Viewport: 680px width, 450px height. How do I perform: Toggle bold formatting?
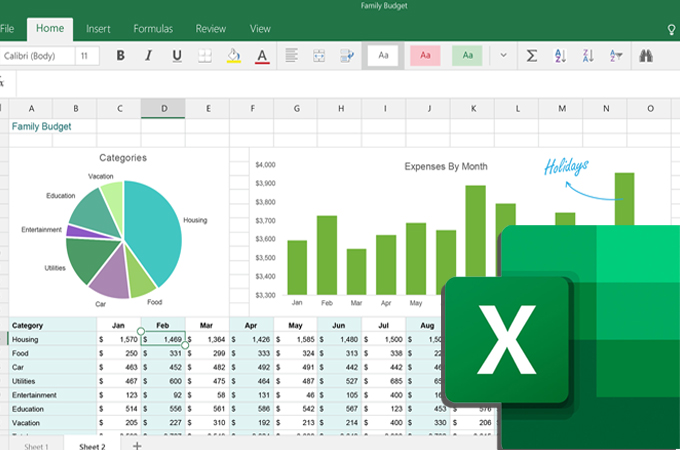pyautogui.click(x=121, y=56)
